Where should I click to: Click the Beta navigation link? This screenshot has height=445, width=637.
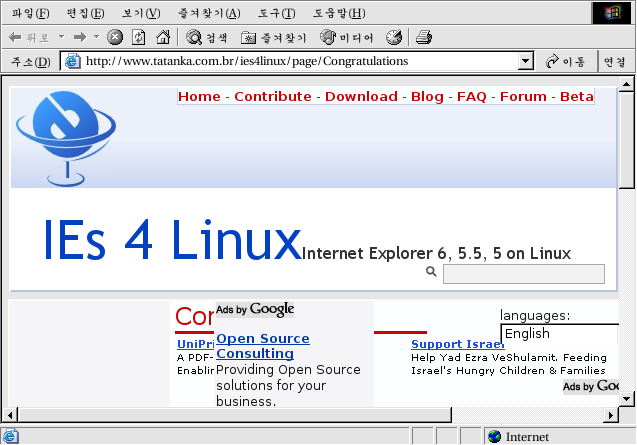[x=576, y=97]
